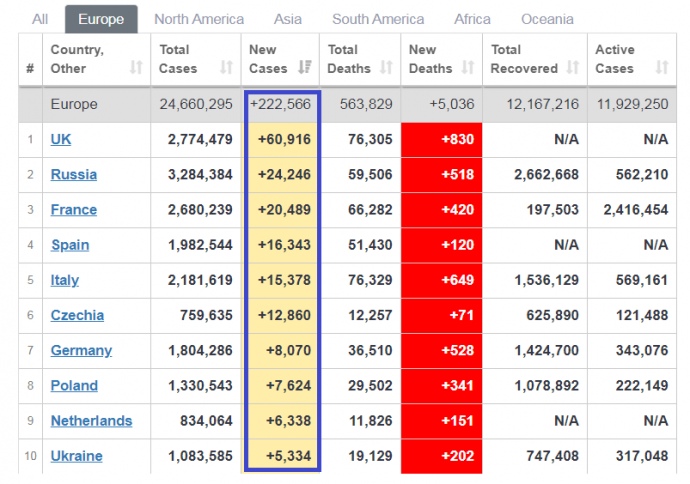
Task: Open the Netherlands country page
Action: [91, 420]
